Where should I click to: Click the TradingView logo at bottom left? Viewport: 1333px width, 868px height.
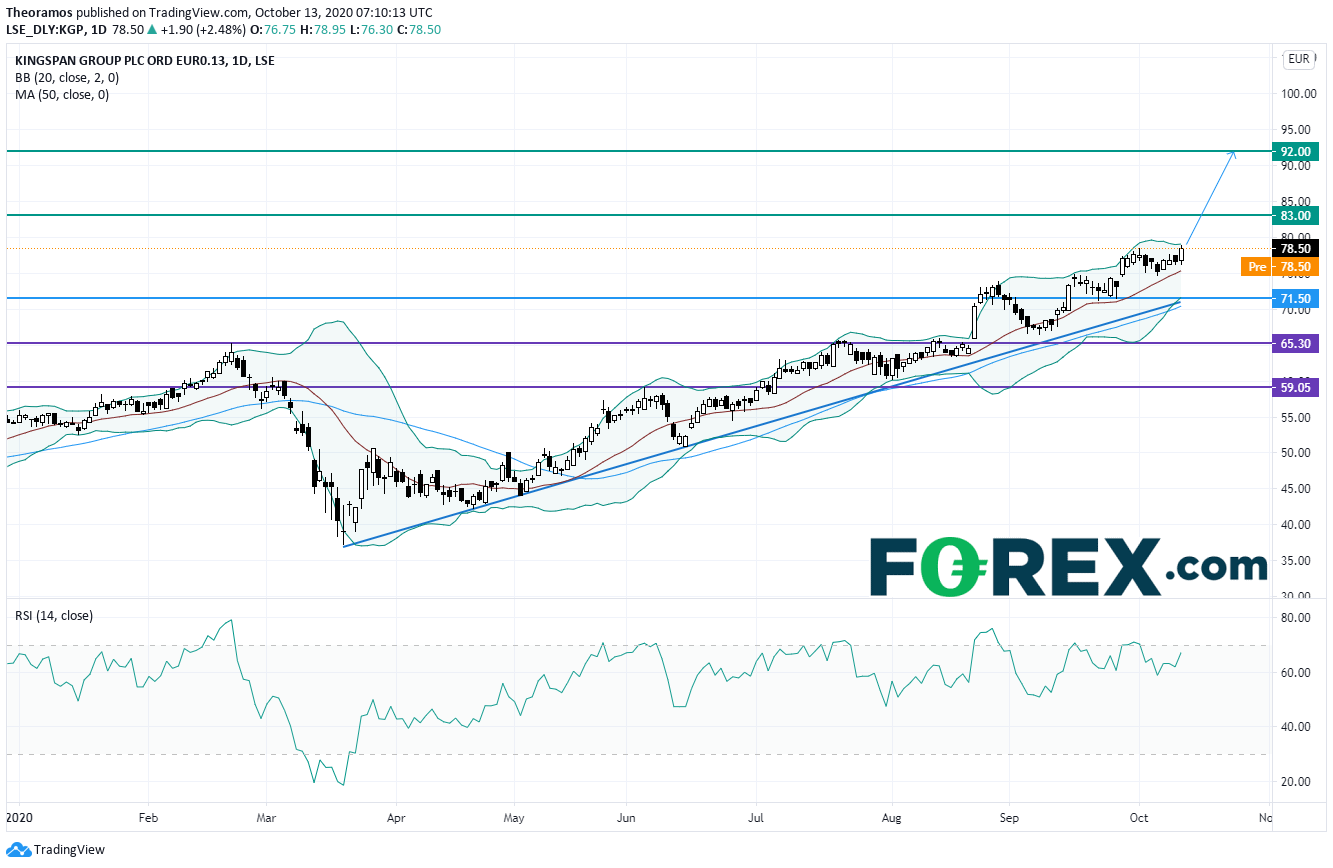point(55,850)
